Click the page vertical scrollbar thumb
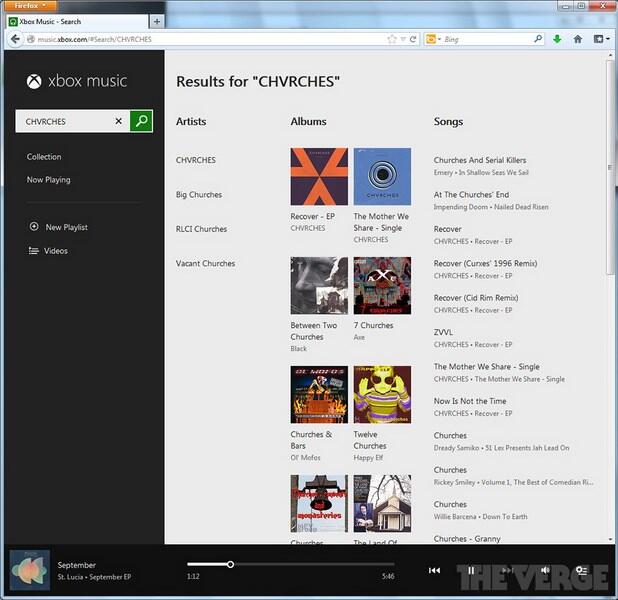 [x=610, y=166]
